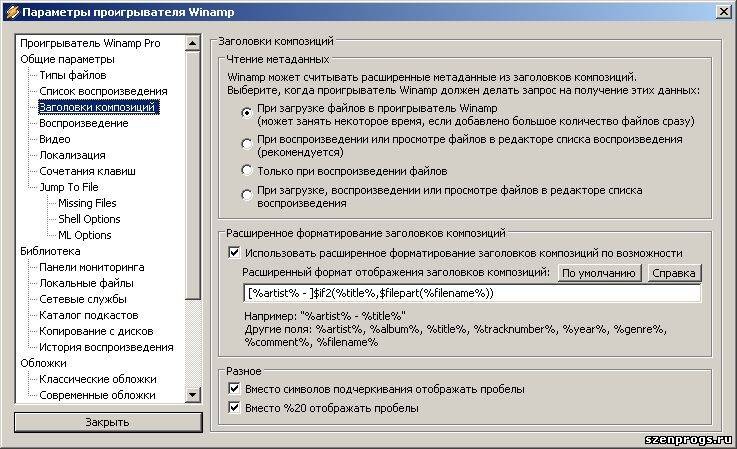Close the Winamp preferences window via X
The height and width of the screenshot is (449, 737).
pyautogui.click(x=722, y=12)
